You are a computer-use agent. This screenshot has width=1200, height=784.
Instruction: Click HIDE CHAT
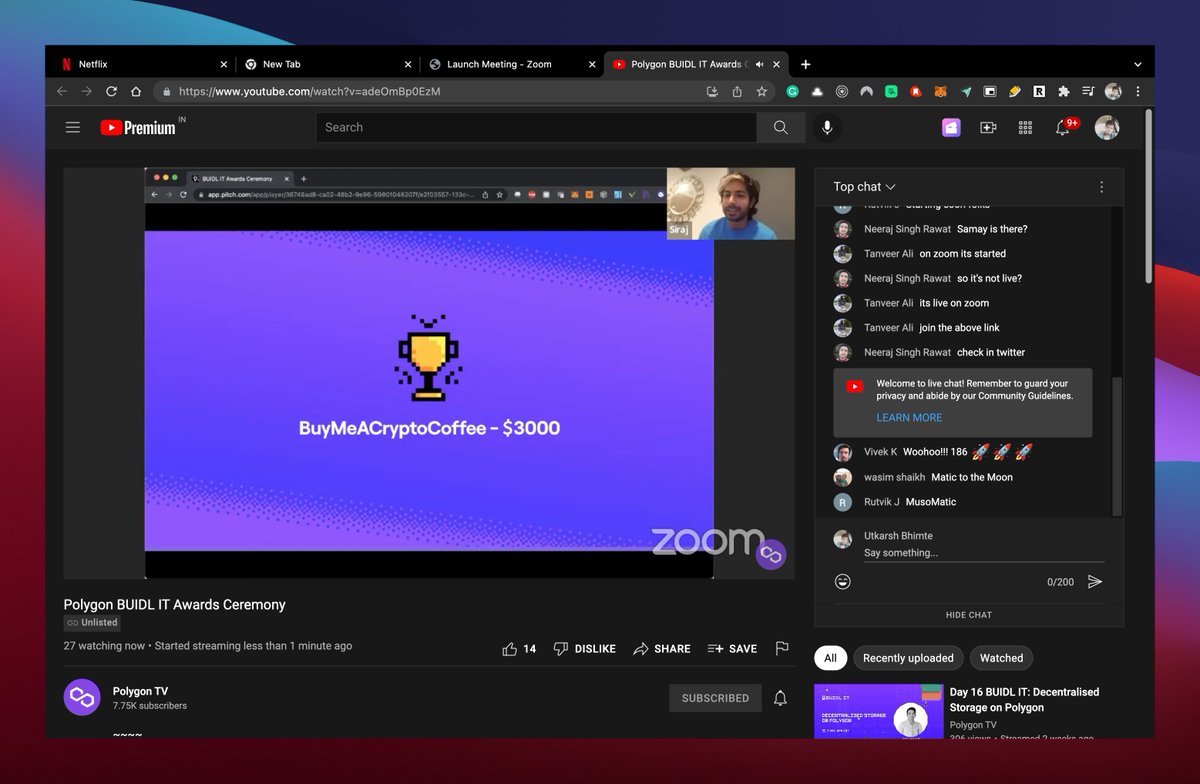(968, 615)
